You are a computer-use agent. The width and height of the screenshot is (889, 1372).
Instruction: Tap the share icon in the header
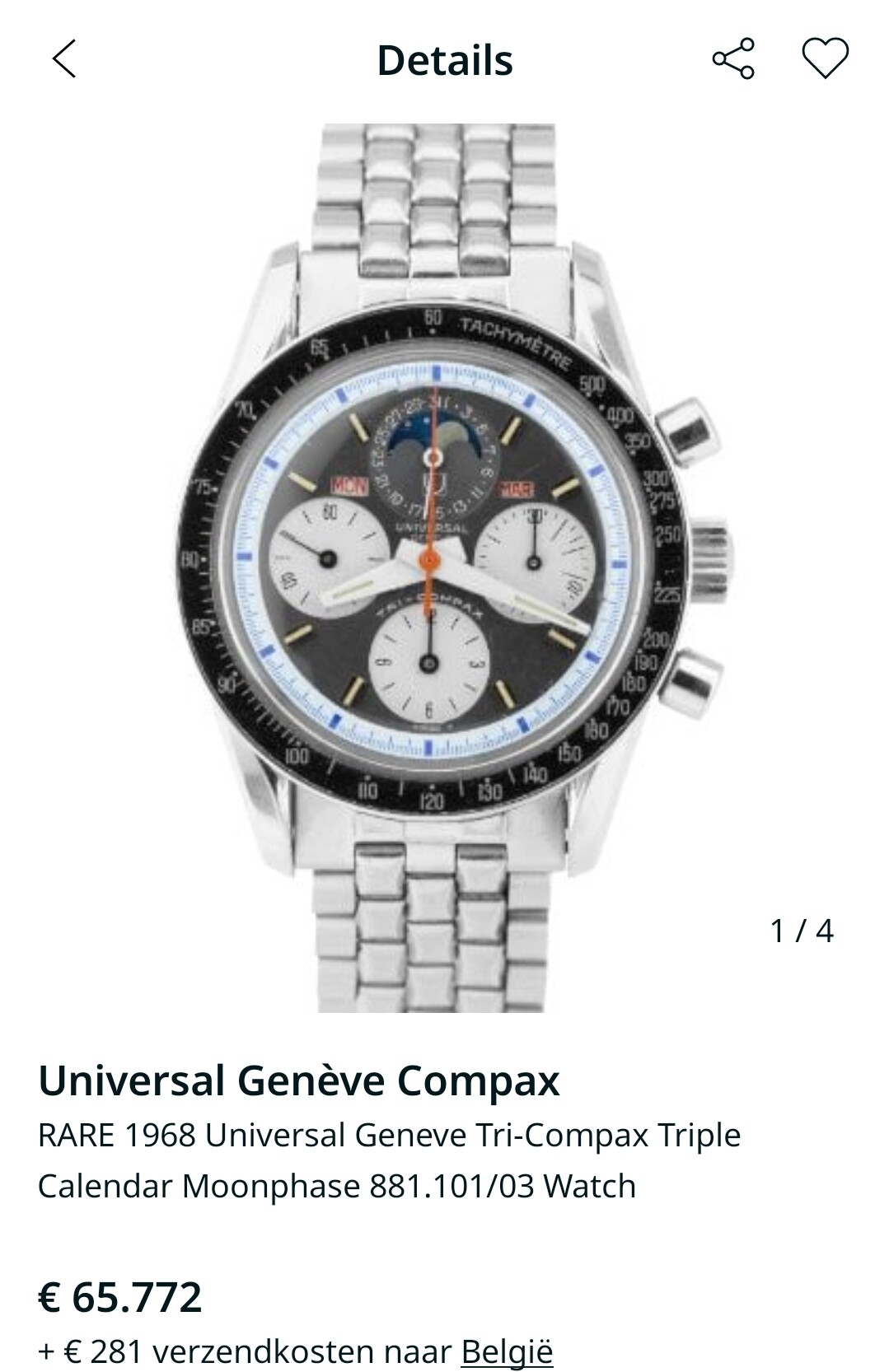[733, 59]
